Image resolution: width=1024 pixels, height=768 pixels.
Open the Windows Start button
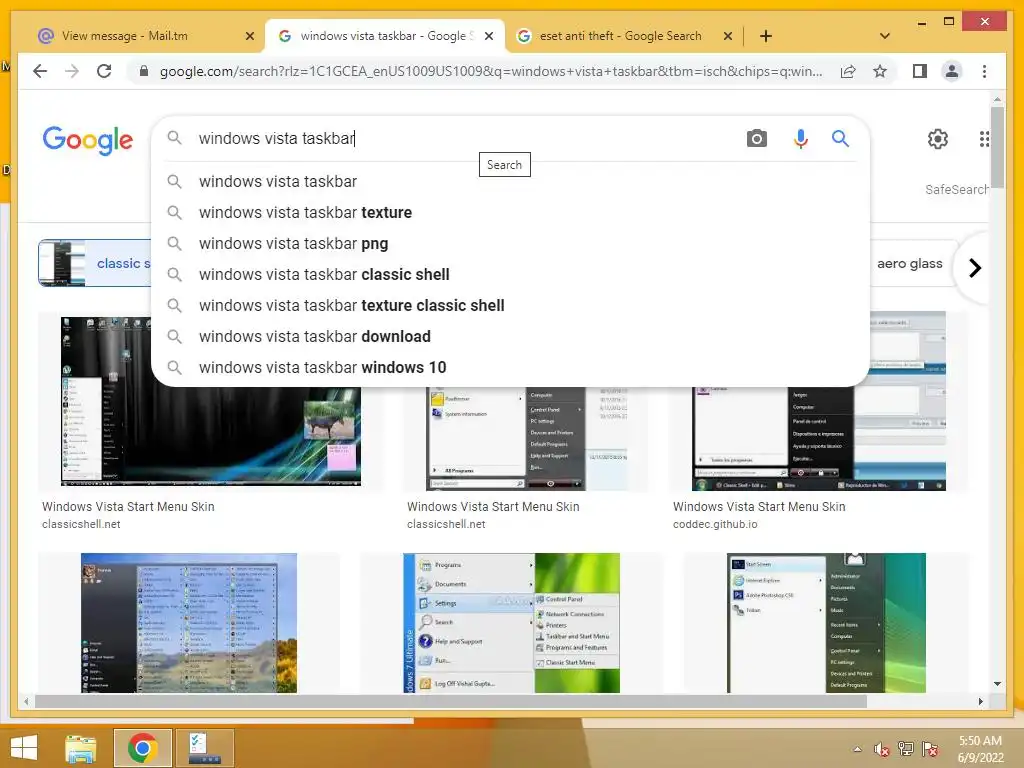24,748
